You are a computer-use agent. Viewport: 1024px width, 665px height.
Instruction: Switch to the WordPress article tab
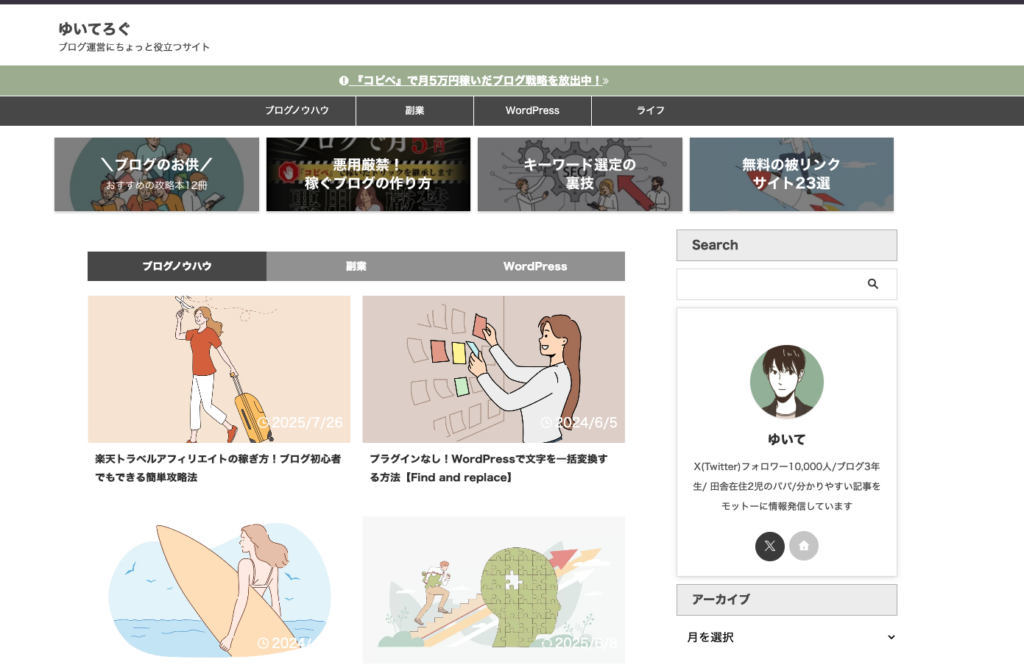(535, 267)
